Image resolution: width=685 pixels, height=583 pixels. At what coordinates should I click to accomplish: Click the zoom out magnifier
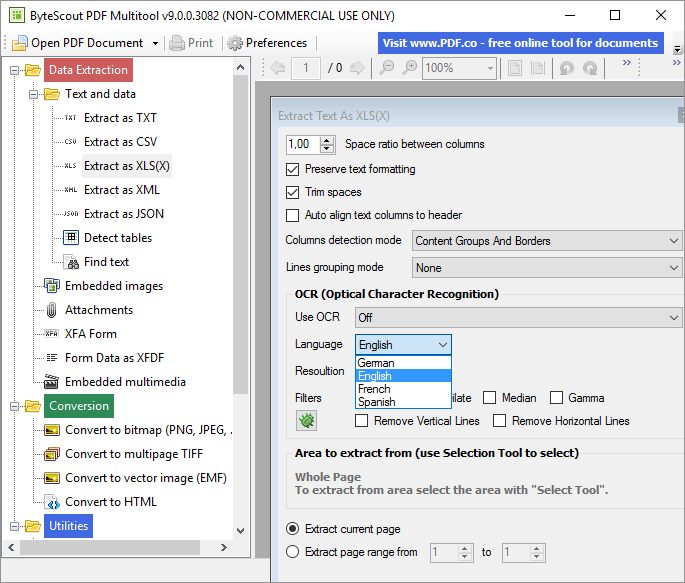pyautogui.click(x=387, y=68)
